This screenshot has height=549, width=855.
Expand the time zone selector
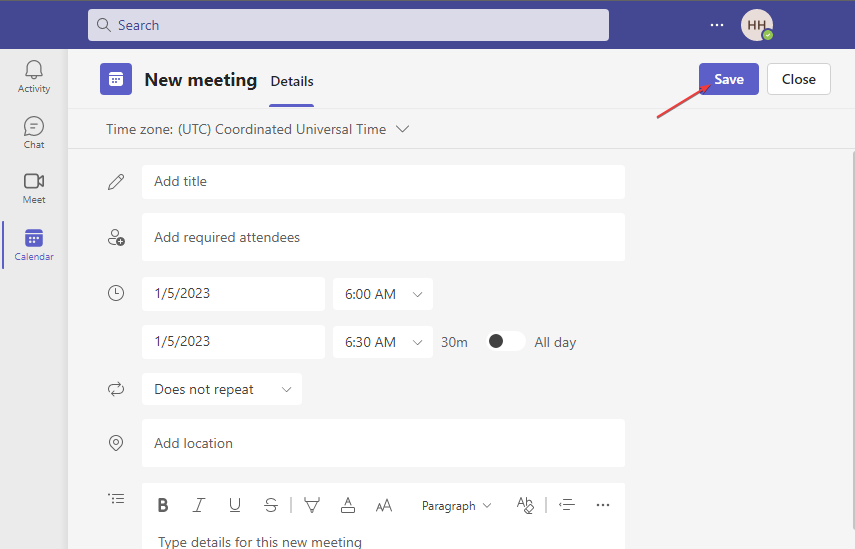pyautogui.click(x=402, y=129)
